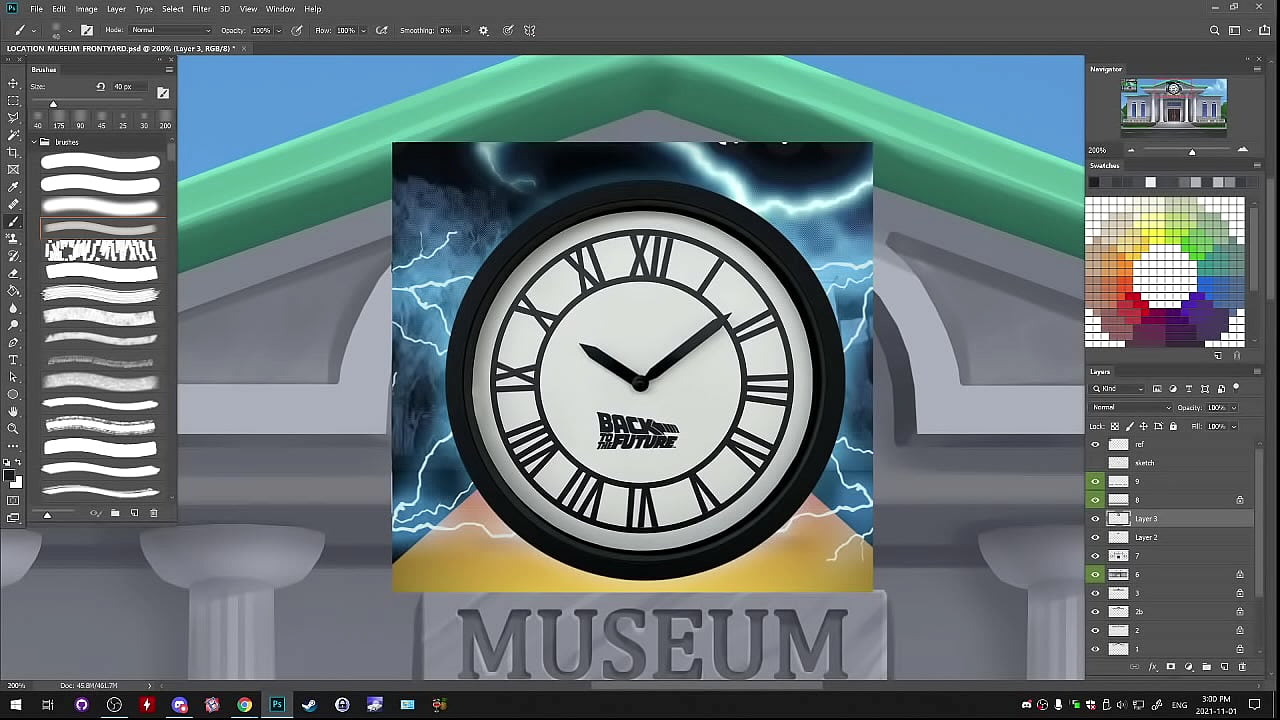Open smoothing options gear icon
Image resolution: width=1280 pixels, height=720 pixels.
[484, 31]
